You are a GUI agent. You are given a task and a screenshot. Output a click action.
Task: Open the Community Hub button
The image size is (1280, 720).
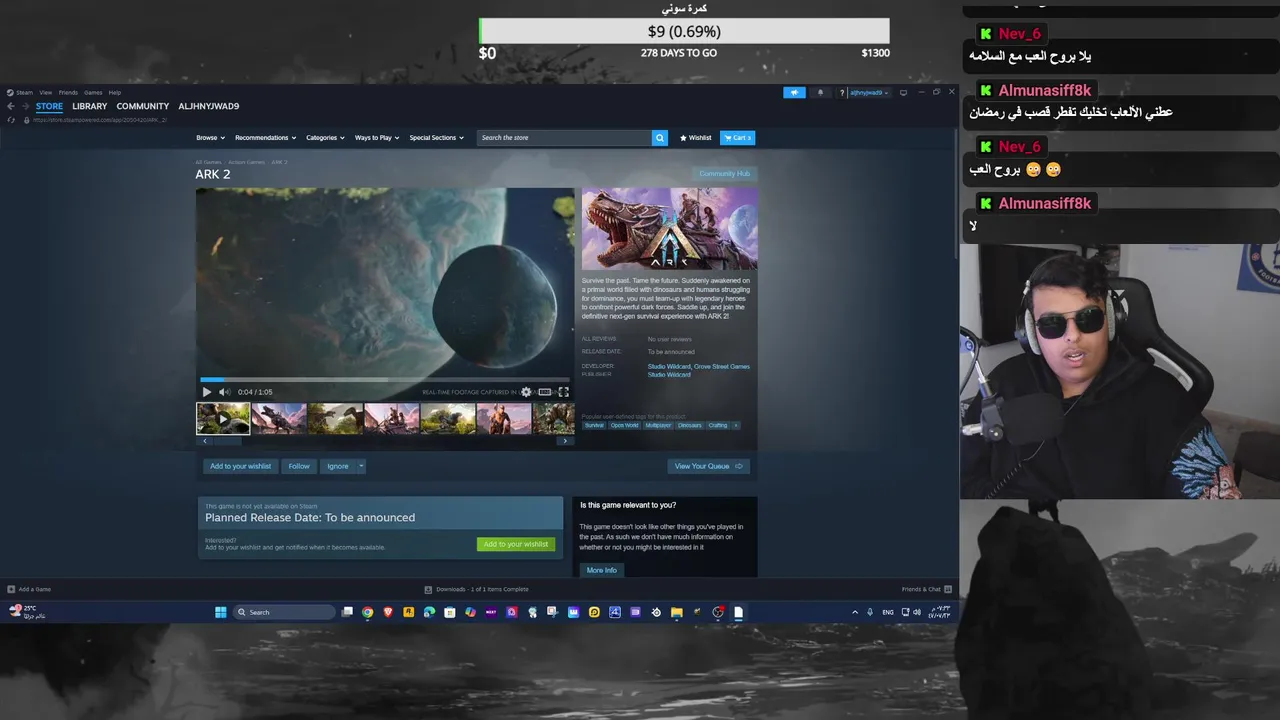point(725,174)
